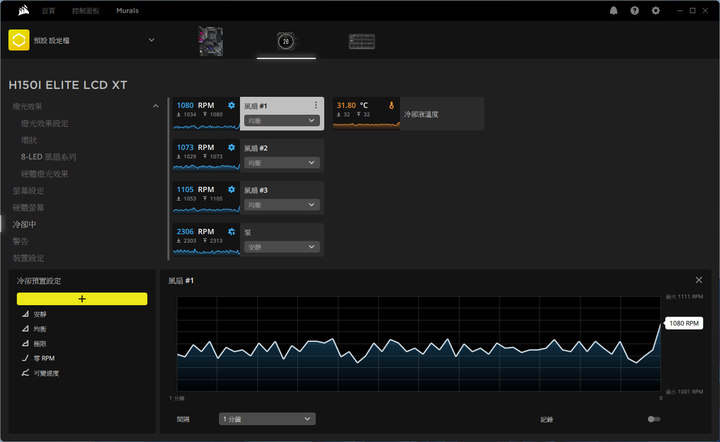The height and width of the screenshot is (442, 720).
Task: Open 警告 in the sidebar
Action: (20, 241)
